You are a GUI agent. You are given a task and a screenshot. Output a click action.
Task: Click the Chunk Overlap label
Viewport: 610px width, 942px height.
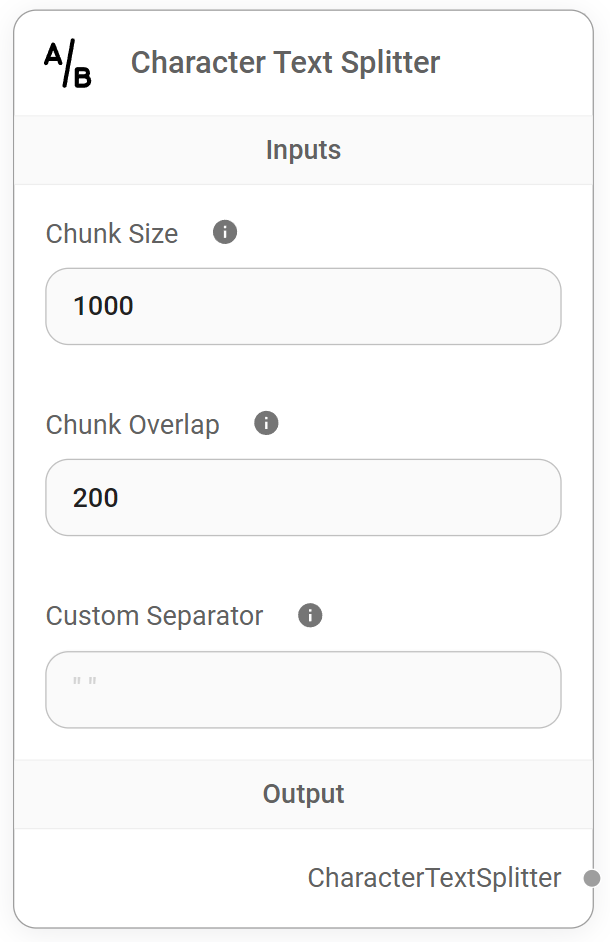tap(131, 424)
